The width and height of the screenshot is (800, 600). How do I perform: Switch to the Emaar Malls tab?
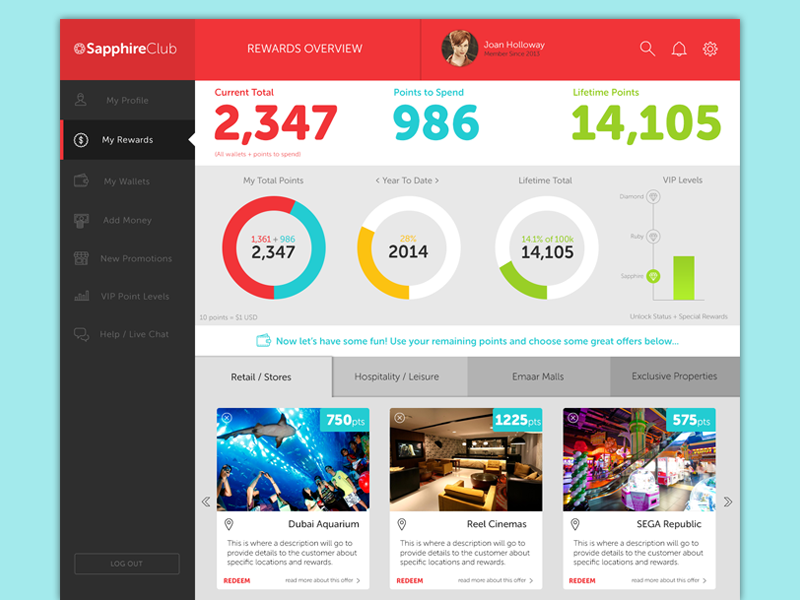(538, 377)
